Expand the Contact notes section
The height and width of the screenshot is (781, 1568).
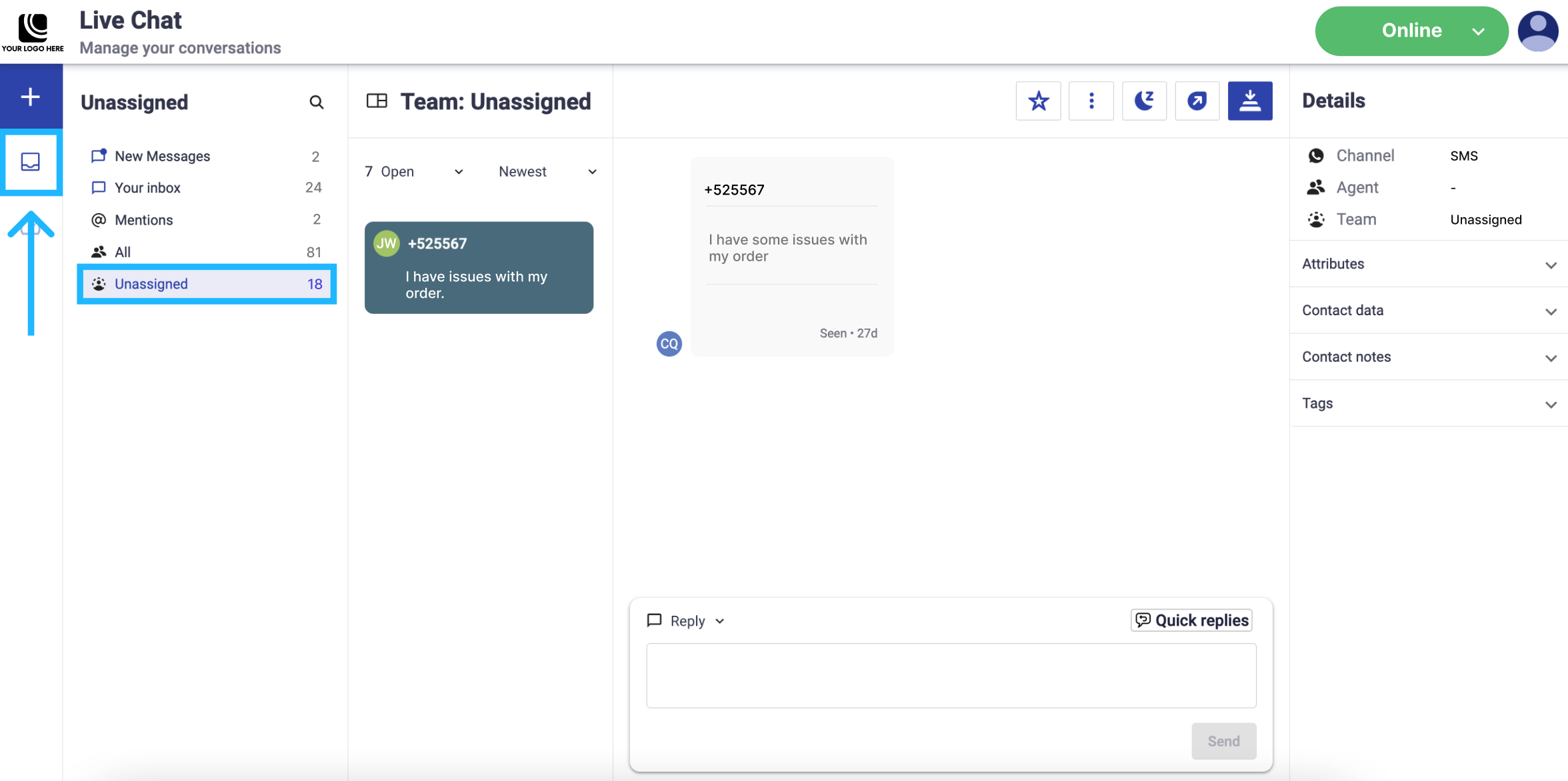(x=1428, y=357)
